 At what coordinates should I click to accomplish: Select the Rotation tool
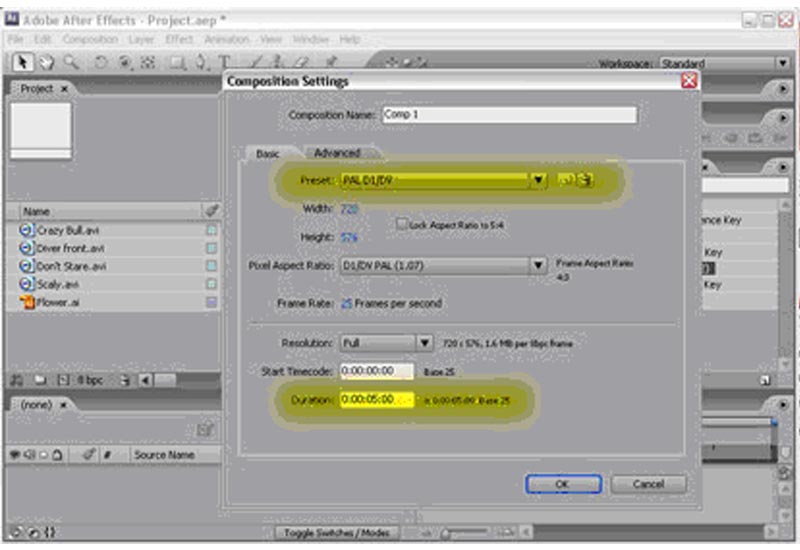pyautogui.click(x=101, y=63)
